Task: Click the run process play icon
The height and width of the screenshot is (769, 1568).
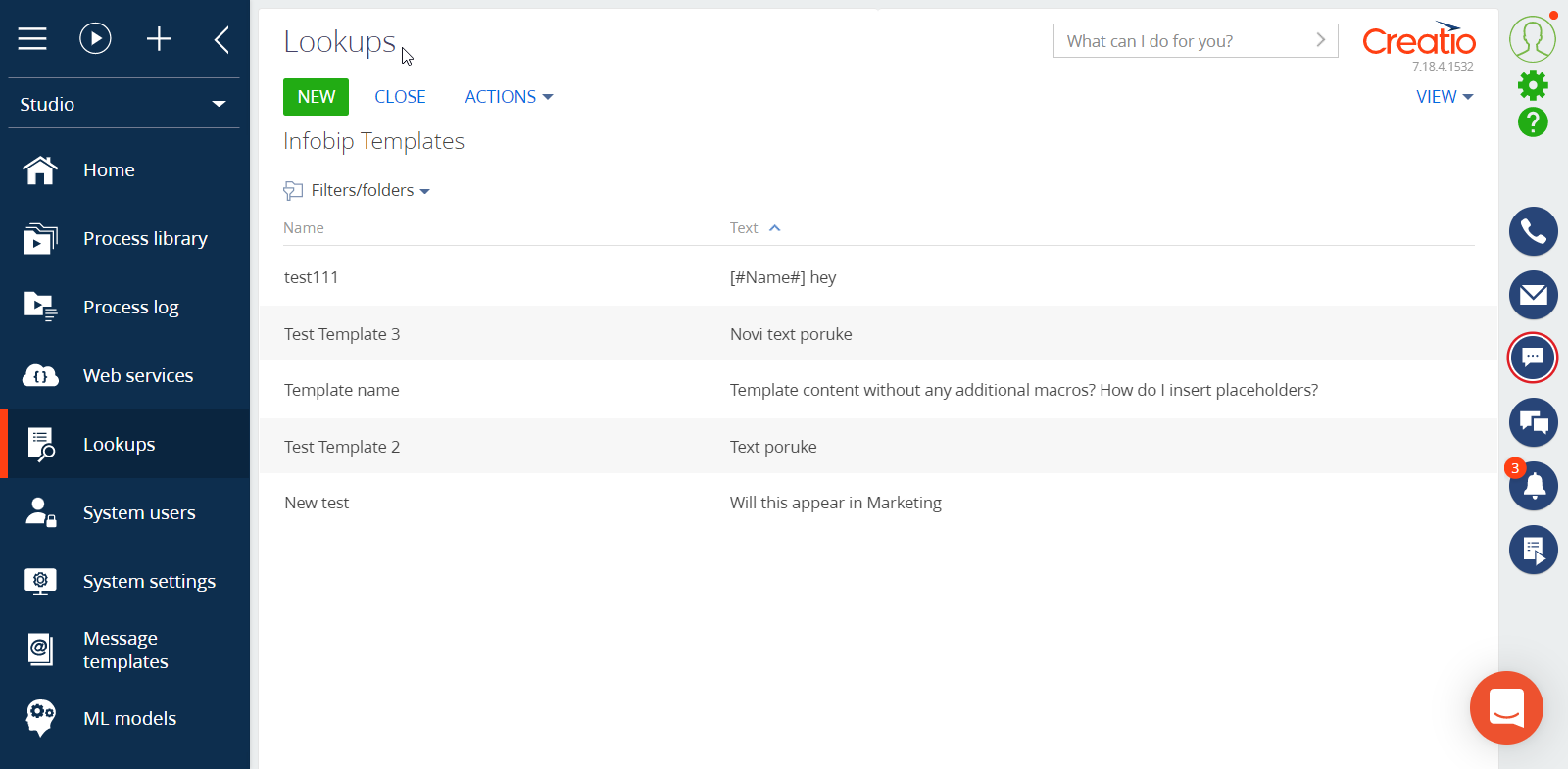Action: (x=95, y=39)
